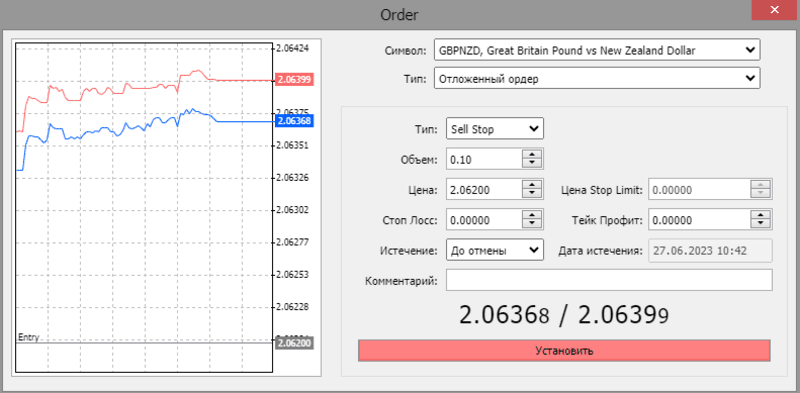Click the 2.06302 axis price label
This screenshot has height=393, width=800.
point(293,210)
